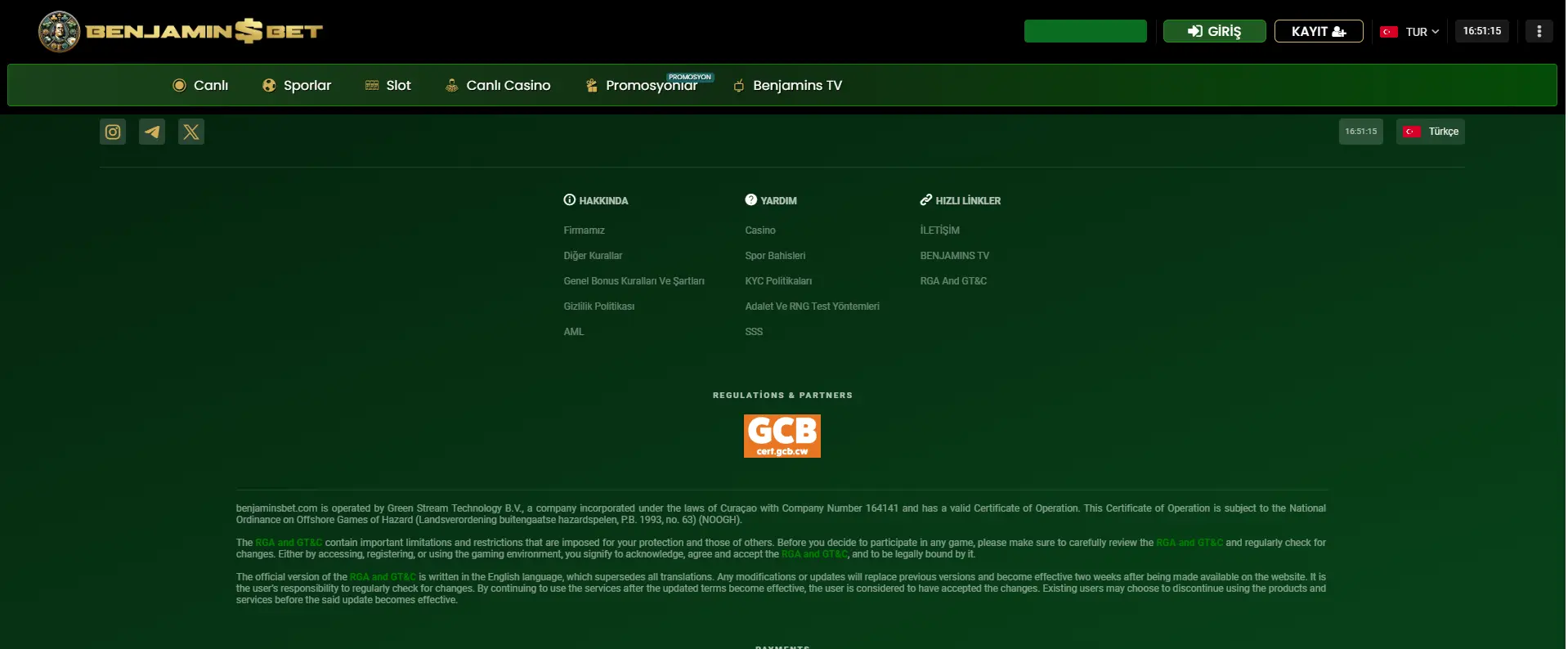Open the X (Twitter) icon

pyautogui.click(x=191, y=132)
